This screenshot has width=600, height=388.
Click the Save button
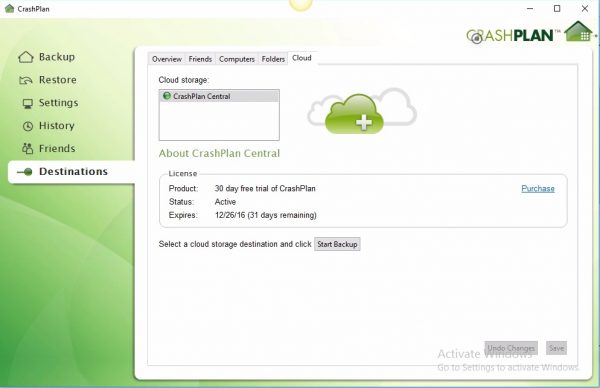coord(556,348)
